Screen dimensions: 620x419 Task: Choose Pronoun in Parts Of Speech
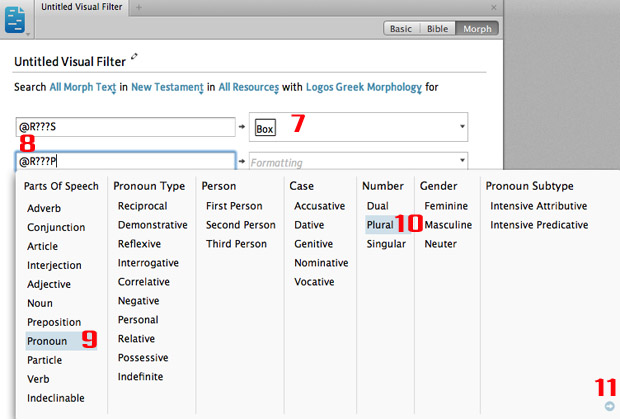47,341
